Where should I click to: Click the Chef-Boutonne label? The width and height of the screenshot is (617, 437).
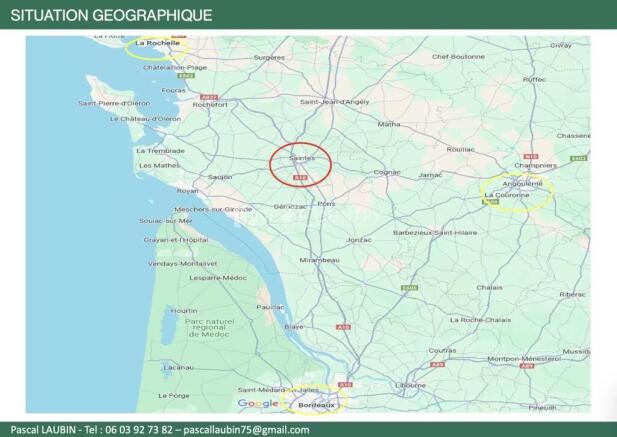tap(458, 57)
